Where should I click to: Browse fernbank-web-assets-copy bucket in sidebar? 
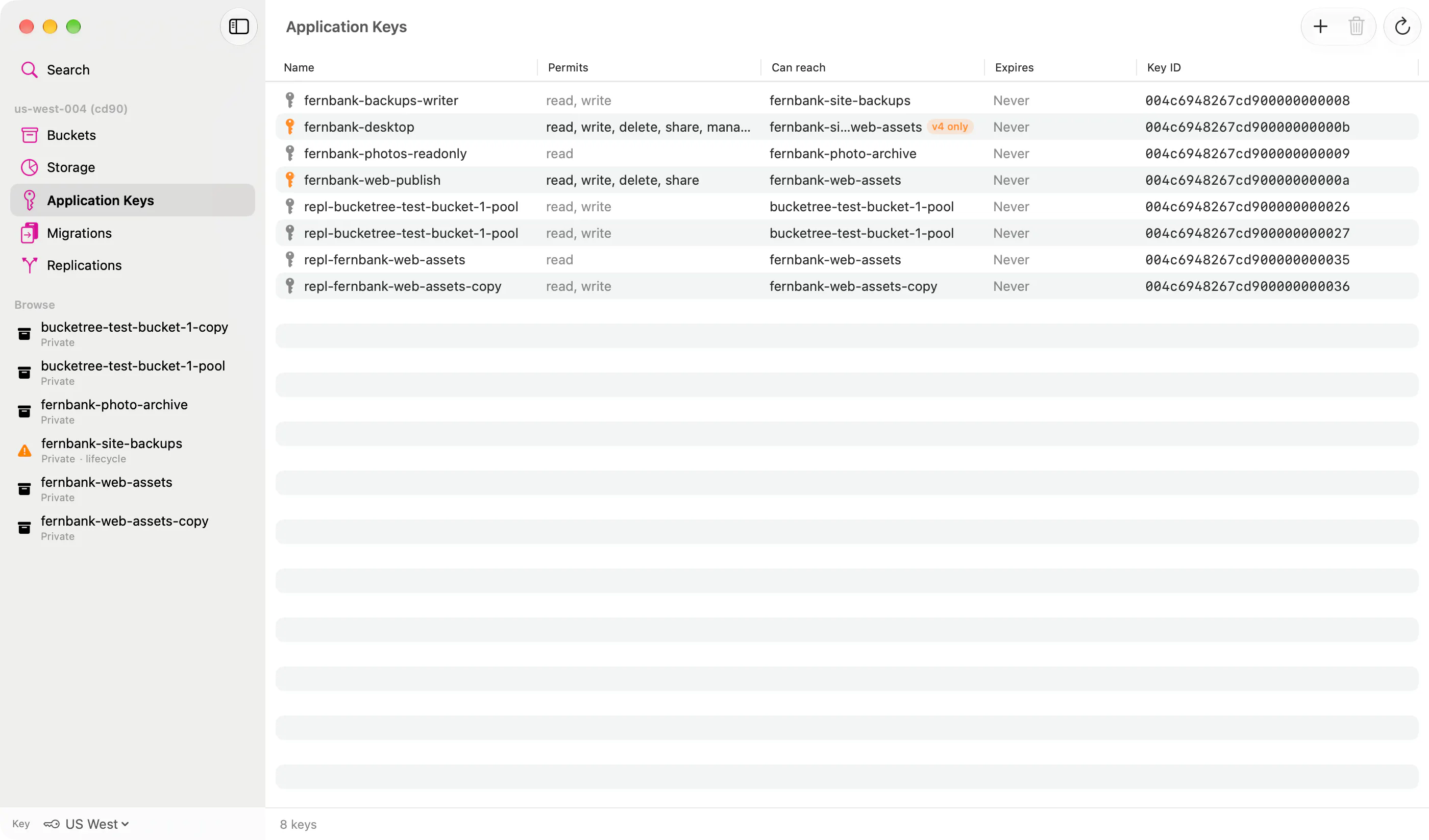pyautogui.click(x=133, y=528)
